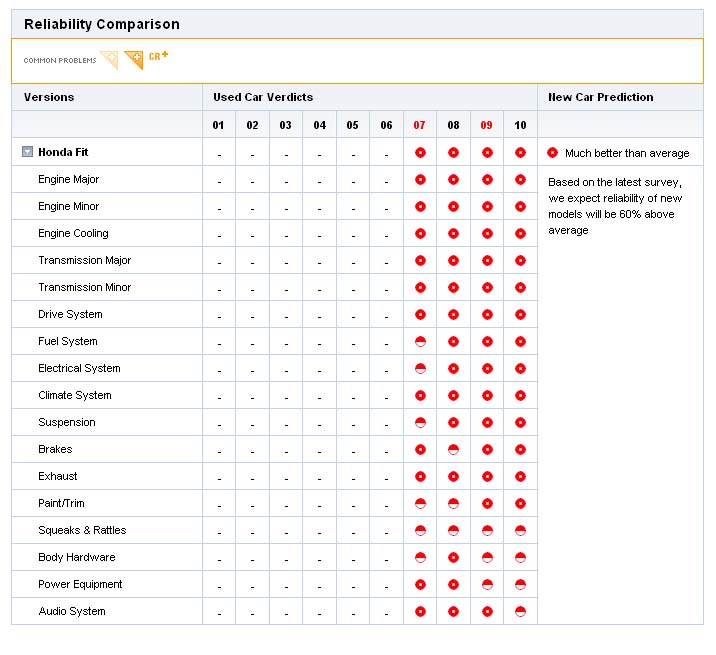Click the Body Hardware row label

pos(77,557)
